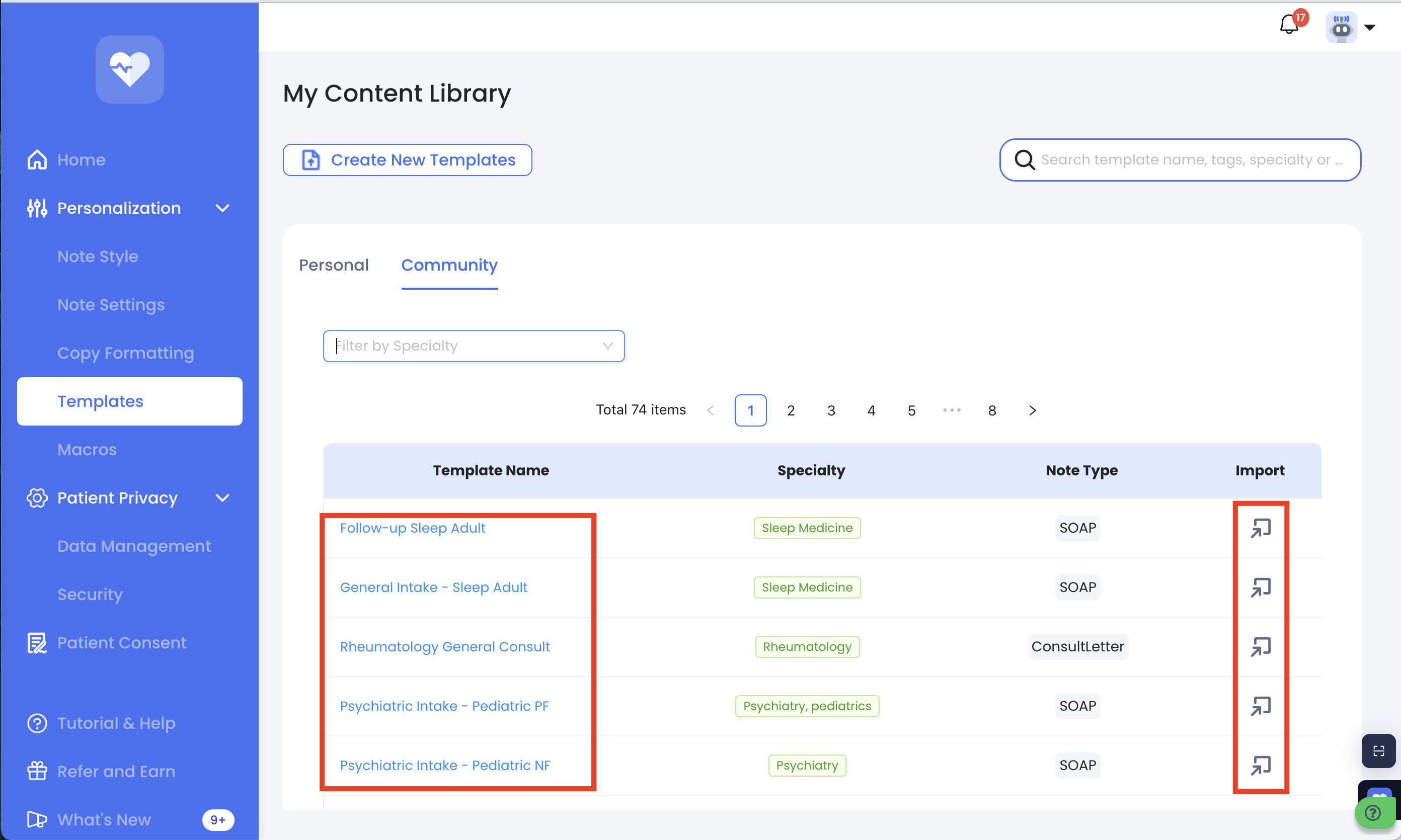Open Macros in the sidebar
Image resolution: width=1401 pixels, height=840 pixels.
click(87, 450)
